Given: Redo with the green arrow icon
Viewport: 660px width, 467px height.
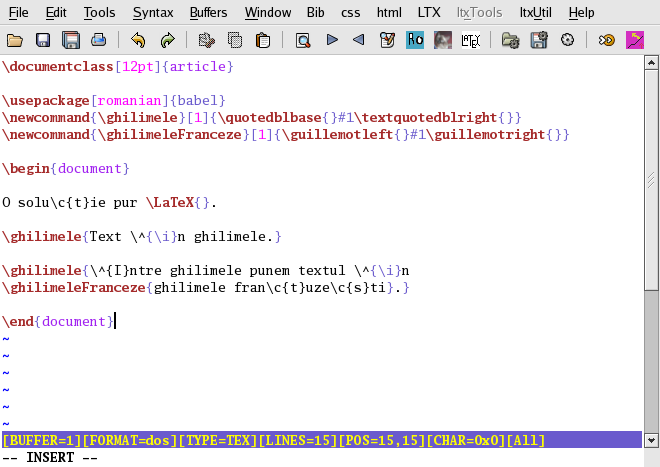Looking at the screenshot, I should coord(167,41).
